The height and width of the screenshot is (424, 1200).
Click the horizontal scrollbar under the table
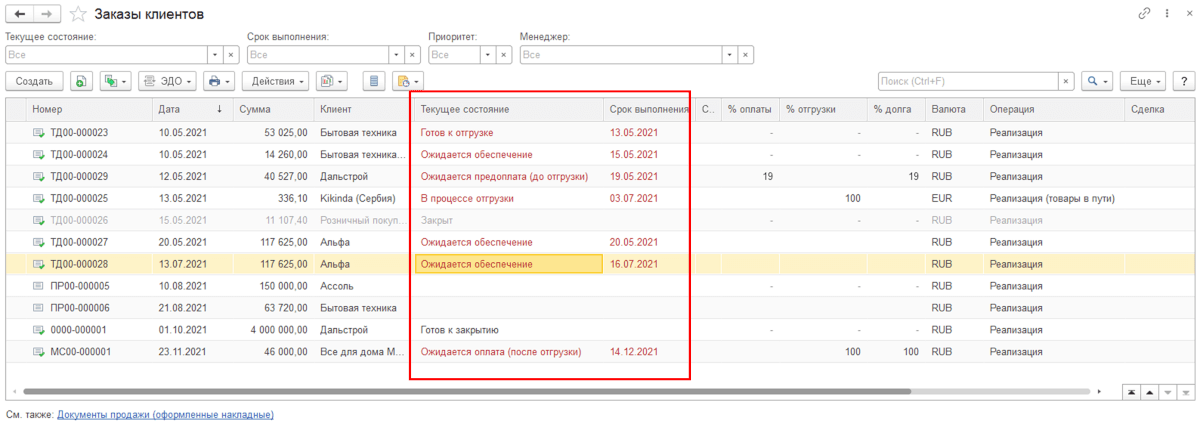(466, 391)
